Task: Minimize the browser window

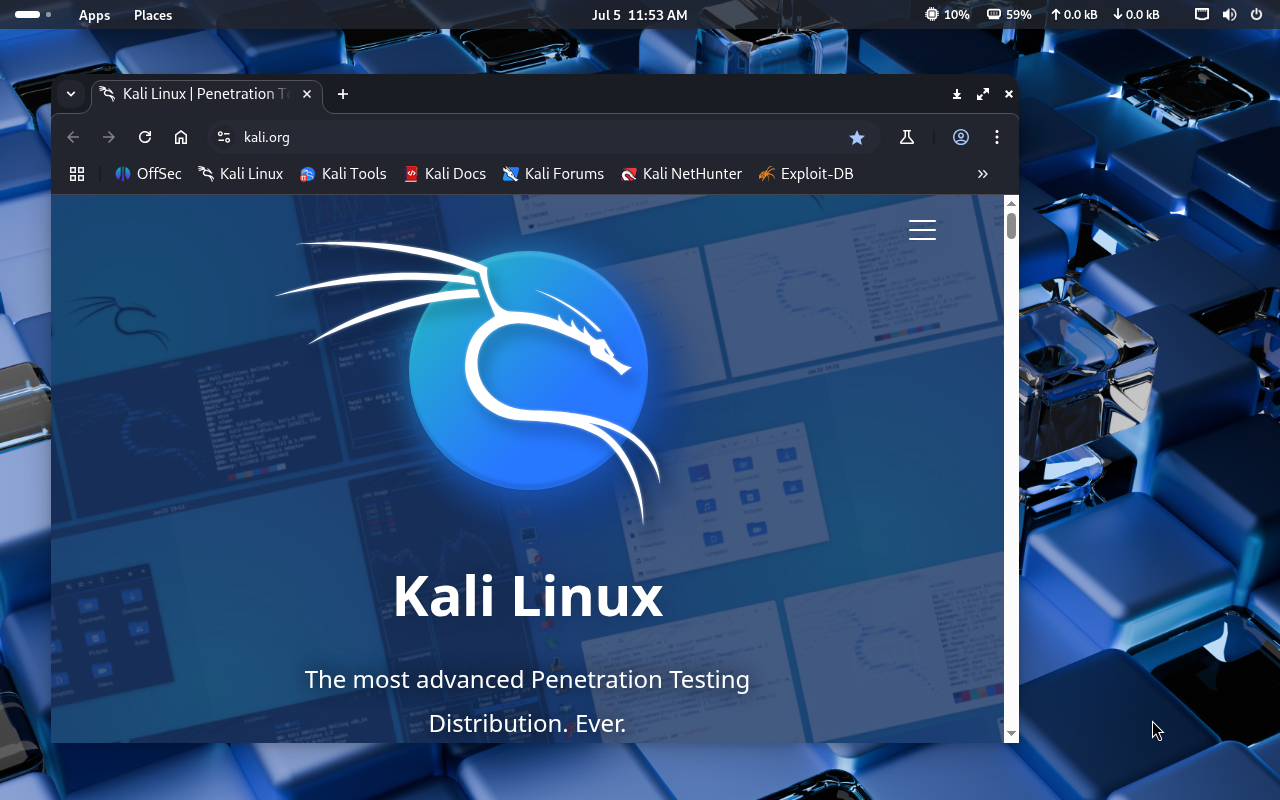Action: coord(957,94)
